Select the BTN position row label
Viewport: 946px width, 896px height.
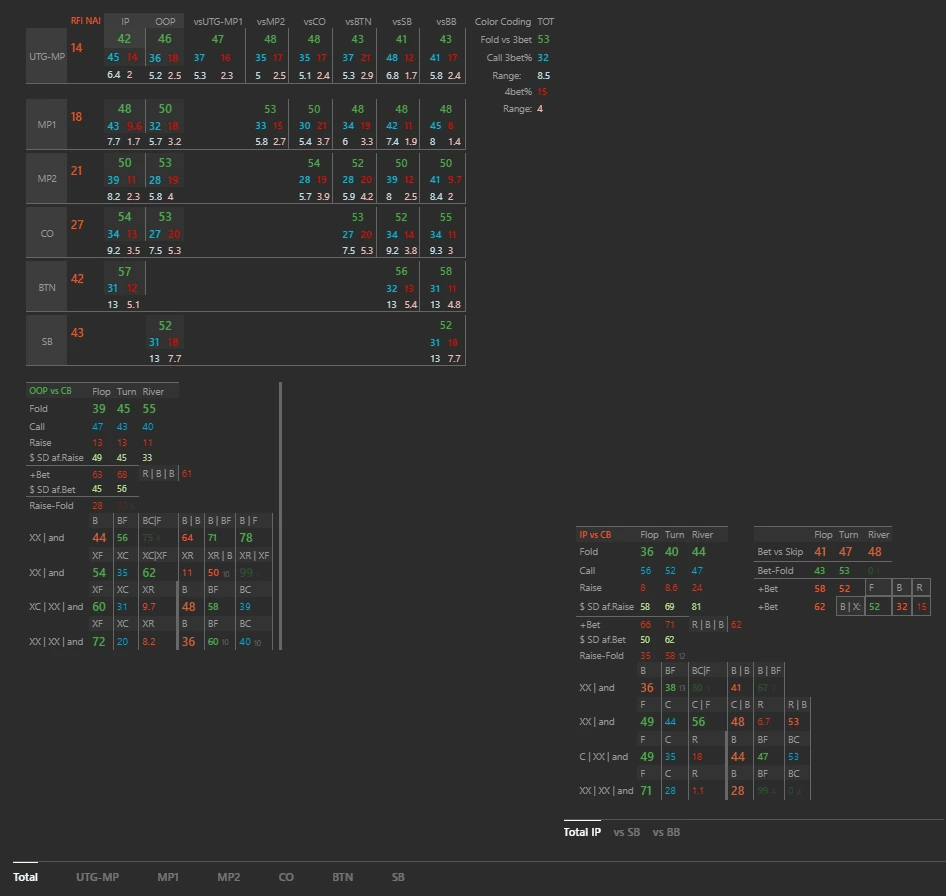47,287
